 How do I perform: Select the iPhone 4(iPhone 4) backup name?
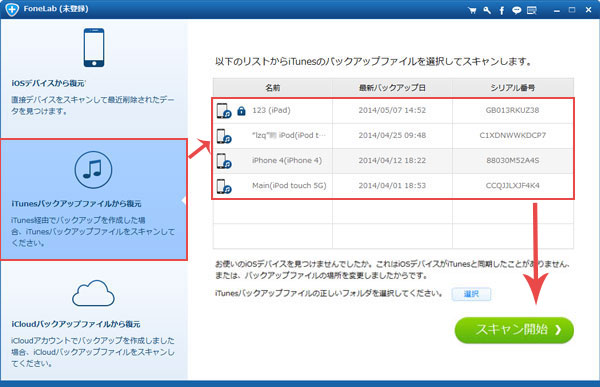point(287,160)
